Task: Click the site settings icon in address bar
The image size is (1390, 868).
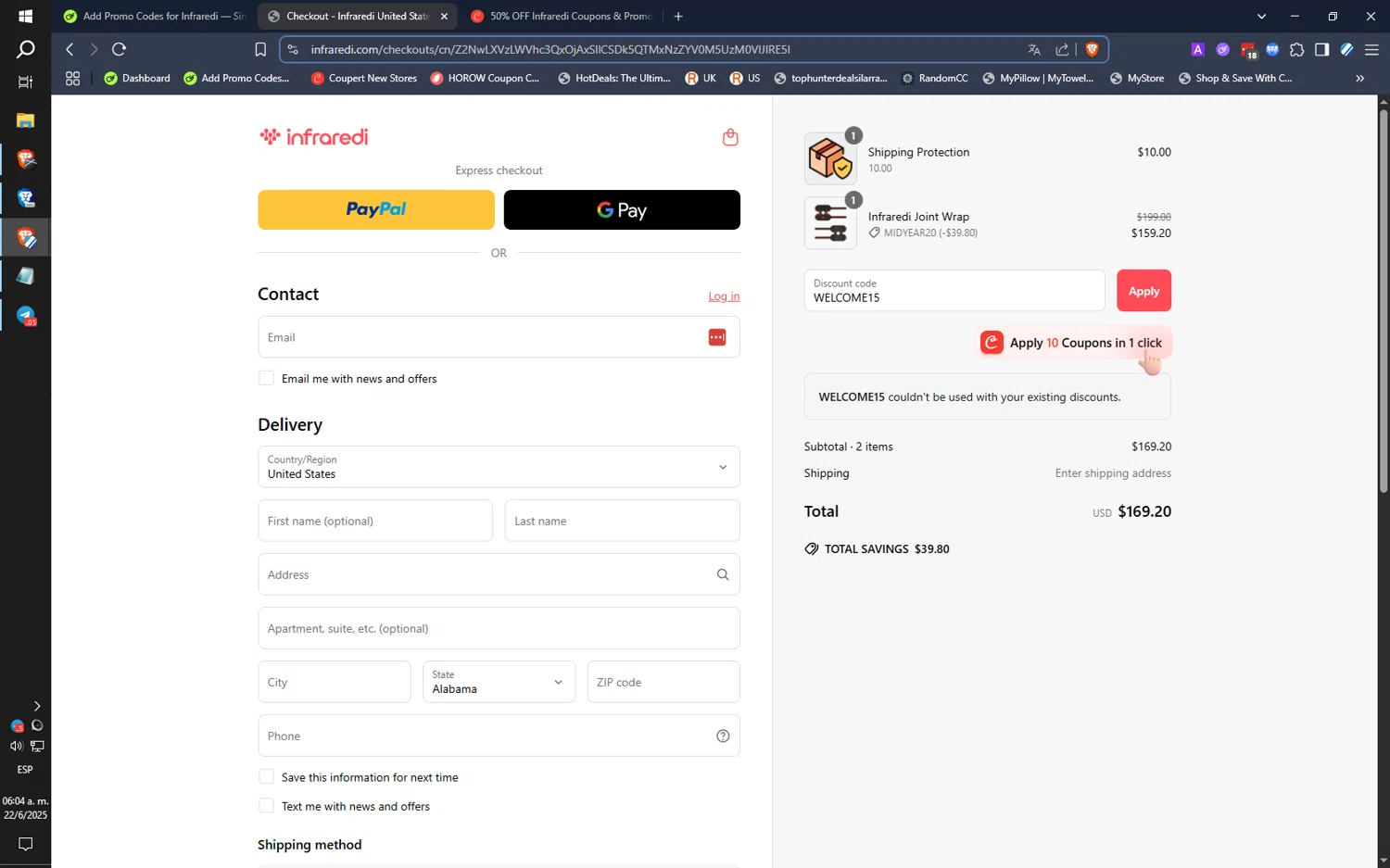Action: (293, 49)
